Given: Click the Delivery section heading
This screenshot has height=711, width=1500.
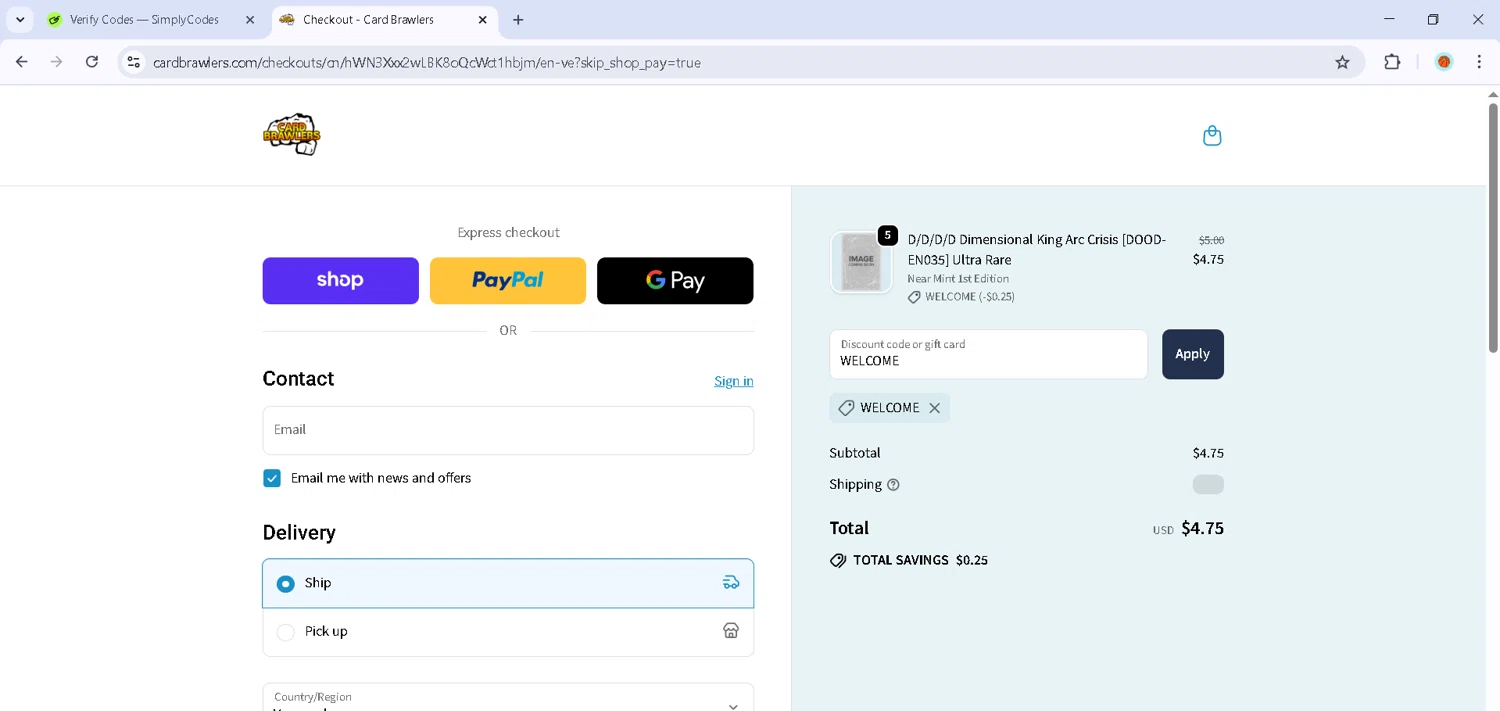Looking at the screenshot, I should [x=299, y=533].
